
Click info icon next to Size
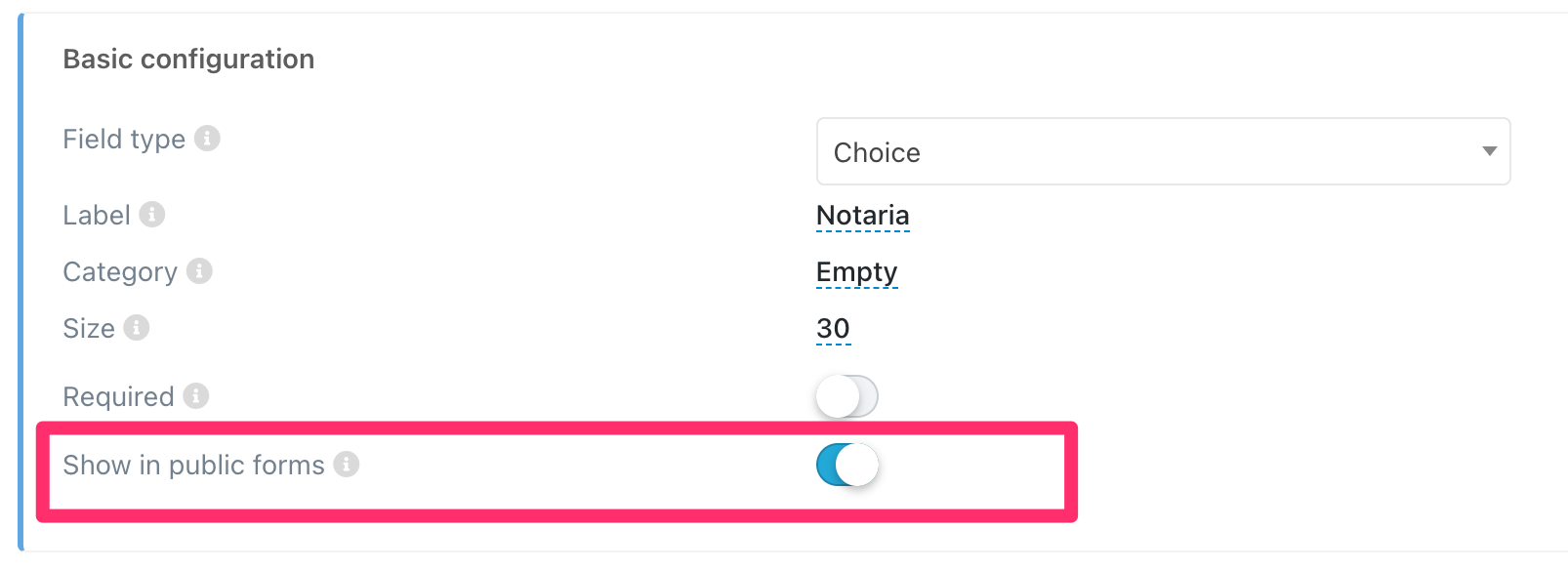[137, 328]
